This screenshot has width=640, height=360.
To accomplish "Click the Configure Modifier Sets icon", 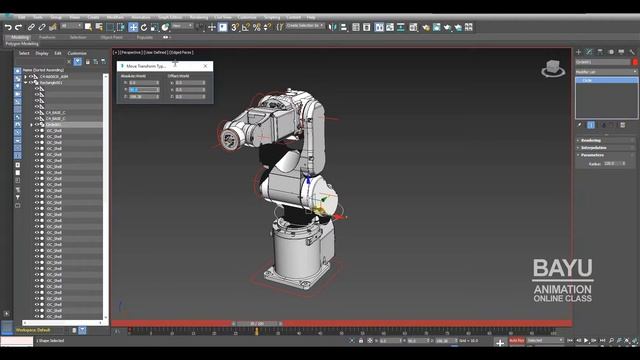I will (x=622, y=125).
